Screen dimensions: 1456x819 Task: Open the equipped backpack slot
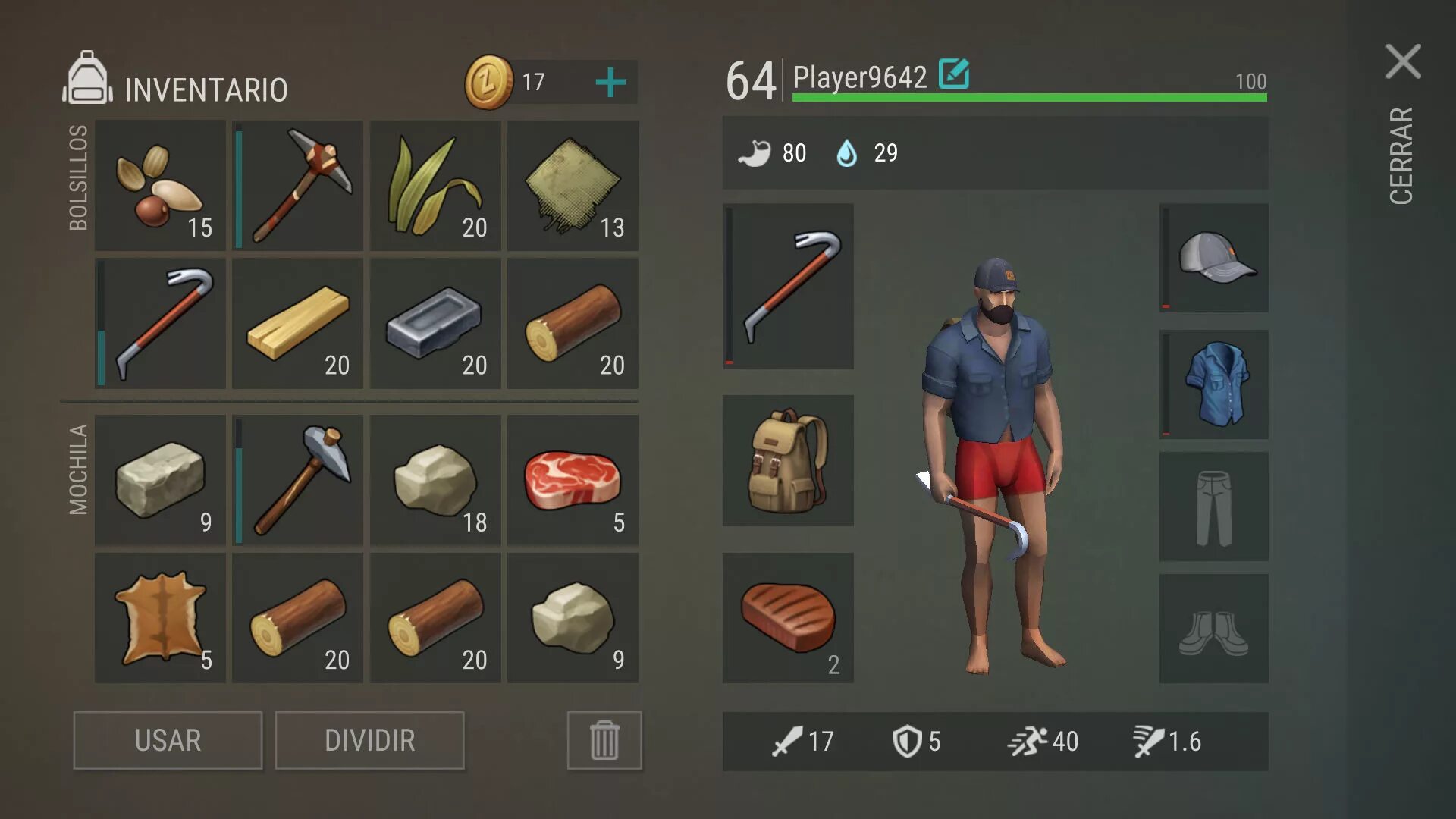[788, 460]
